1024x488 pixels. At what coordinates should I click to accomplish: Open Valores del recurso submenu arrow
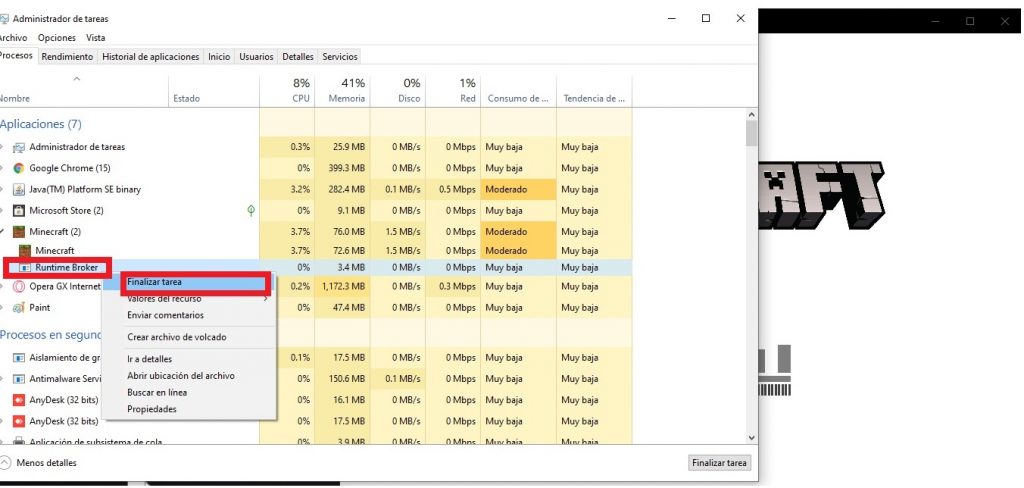(x=266, y=299)
